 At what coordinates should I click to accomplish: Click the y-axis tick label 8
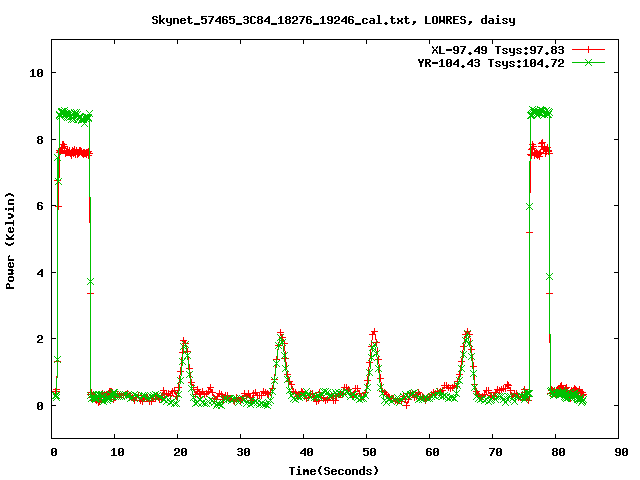point(40,140)
